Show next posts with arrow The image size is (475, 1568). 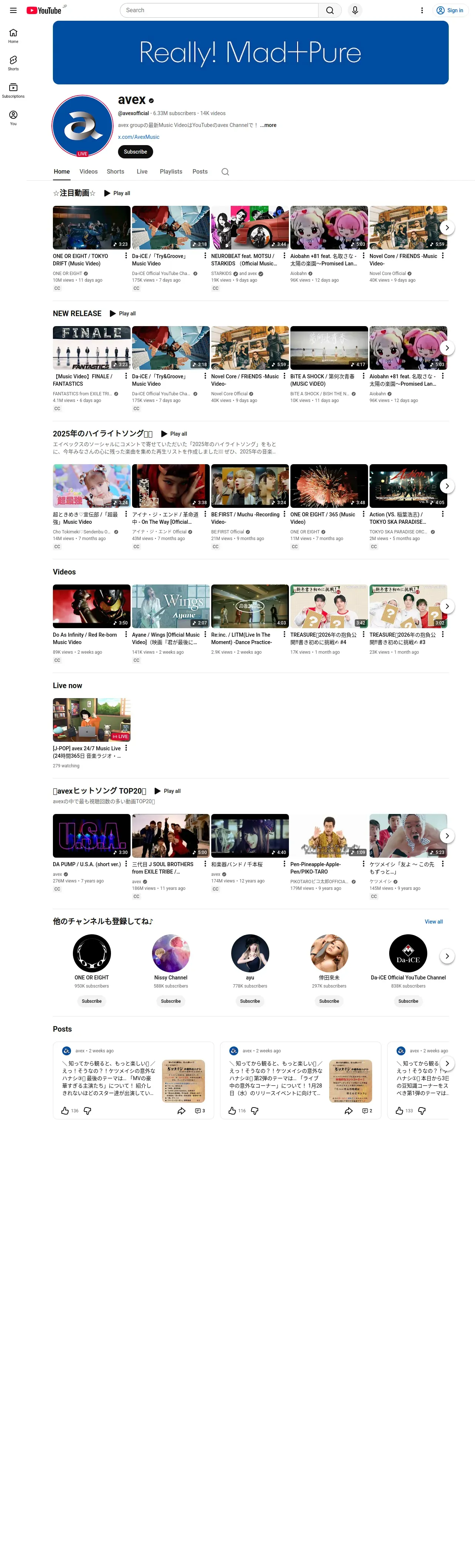447,1064
